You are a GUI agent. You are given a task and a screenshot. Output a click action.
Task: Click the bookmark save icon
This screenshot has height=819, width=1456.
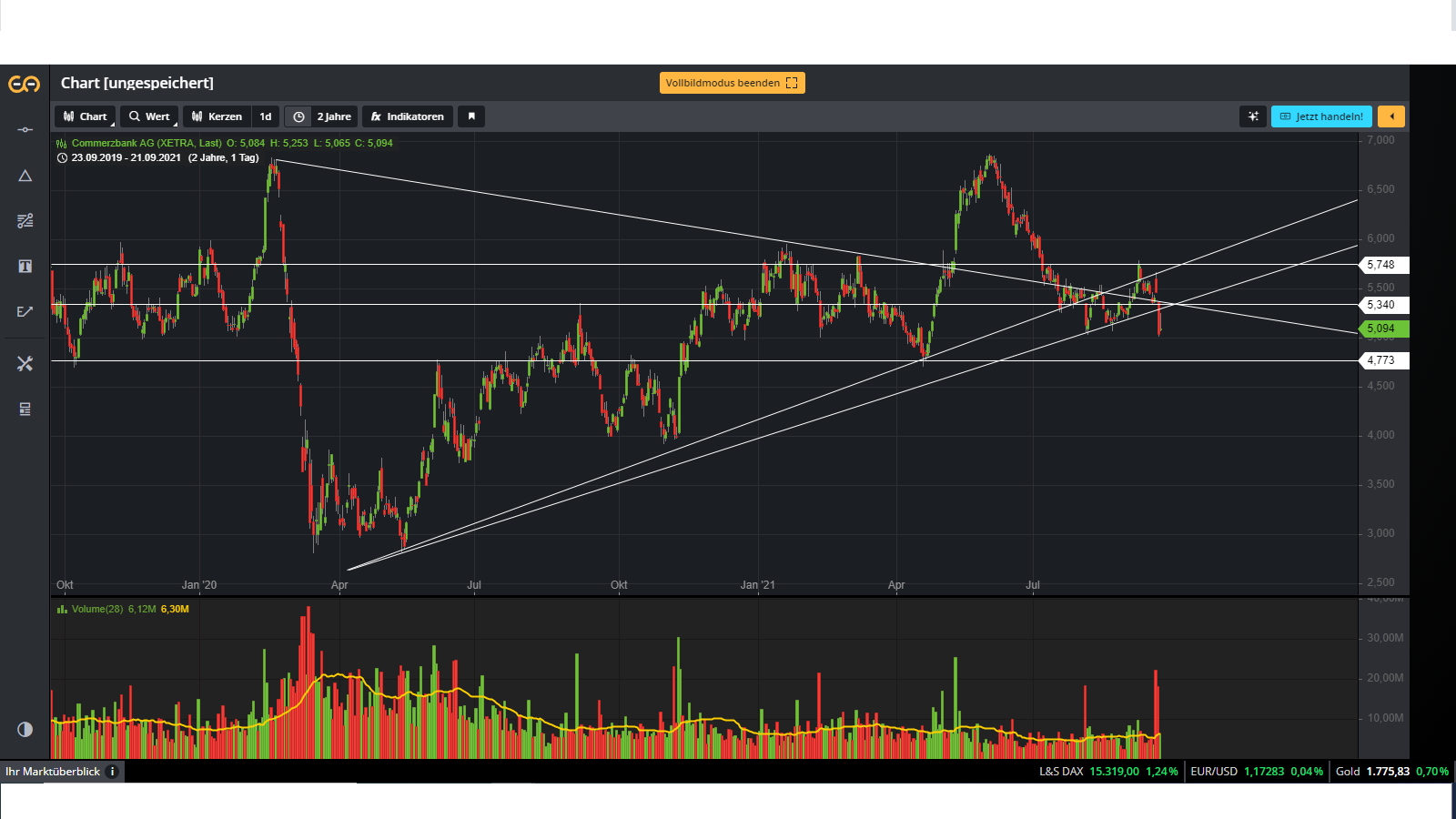[x=471, y=116]
